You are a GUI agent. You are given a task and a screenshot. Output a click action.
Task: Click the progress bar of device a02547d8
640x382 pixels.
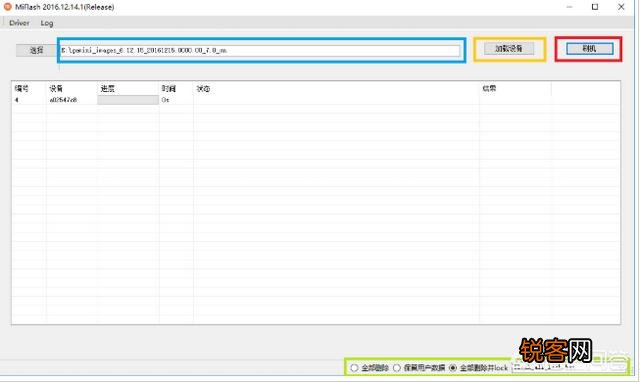(x=128, y=100)
